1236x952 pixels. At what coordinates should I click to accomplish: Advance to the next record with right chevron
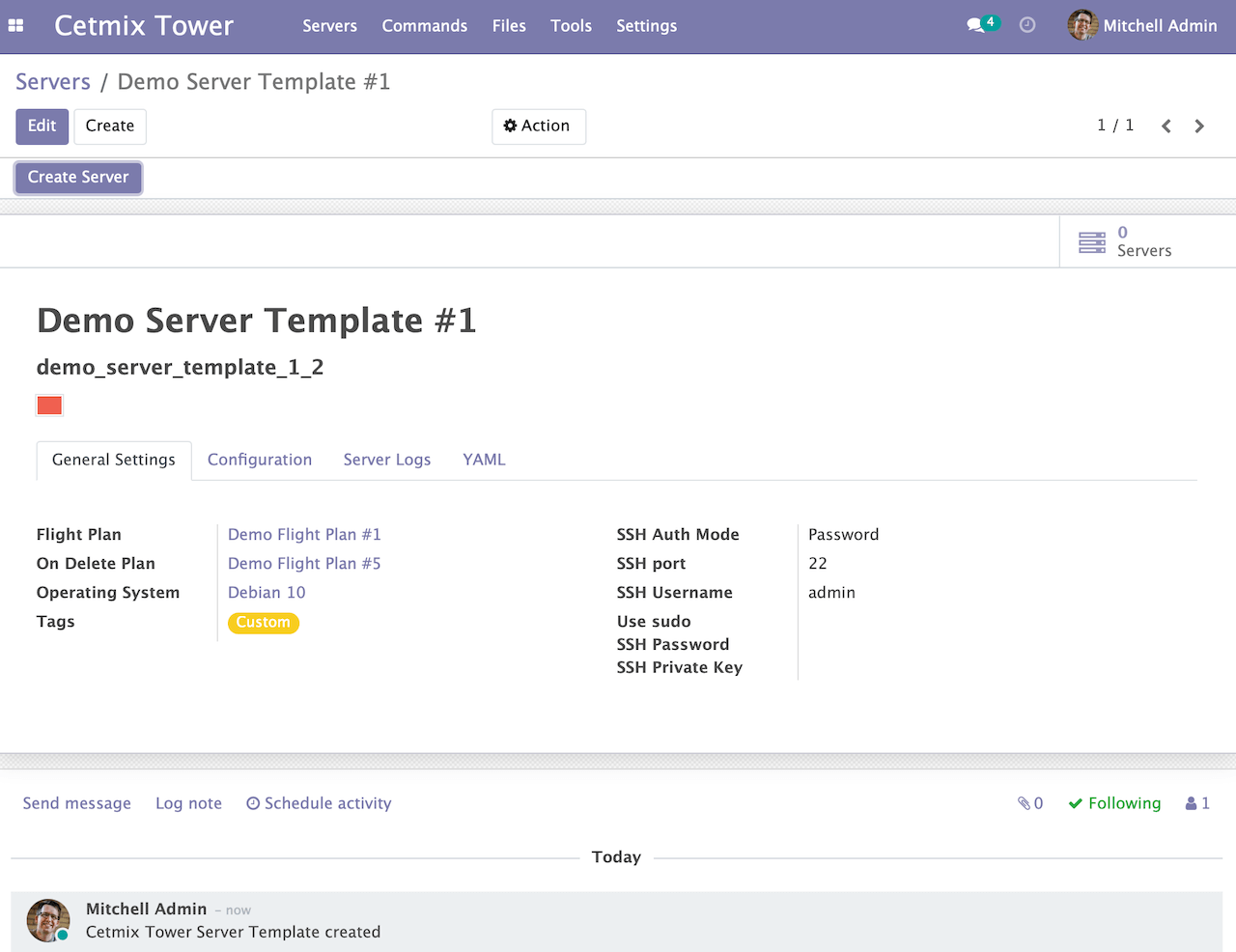(1199, 126)
